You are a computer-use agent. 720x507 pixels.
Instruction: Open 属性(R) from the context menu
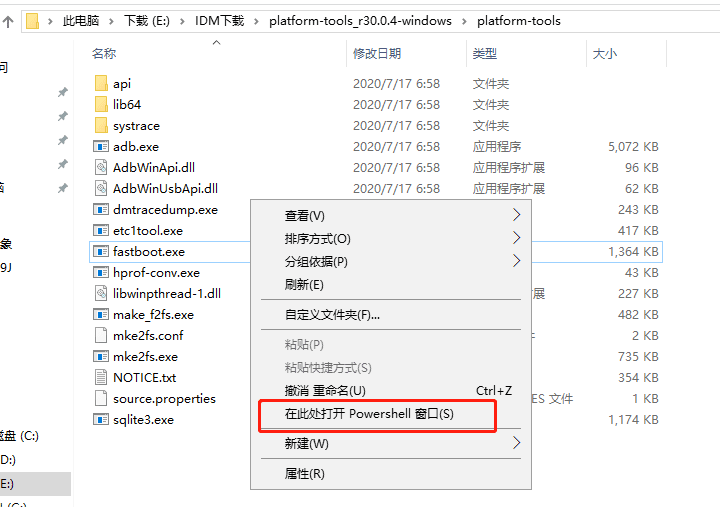tap(304, 474)
